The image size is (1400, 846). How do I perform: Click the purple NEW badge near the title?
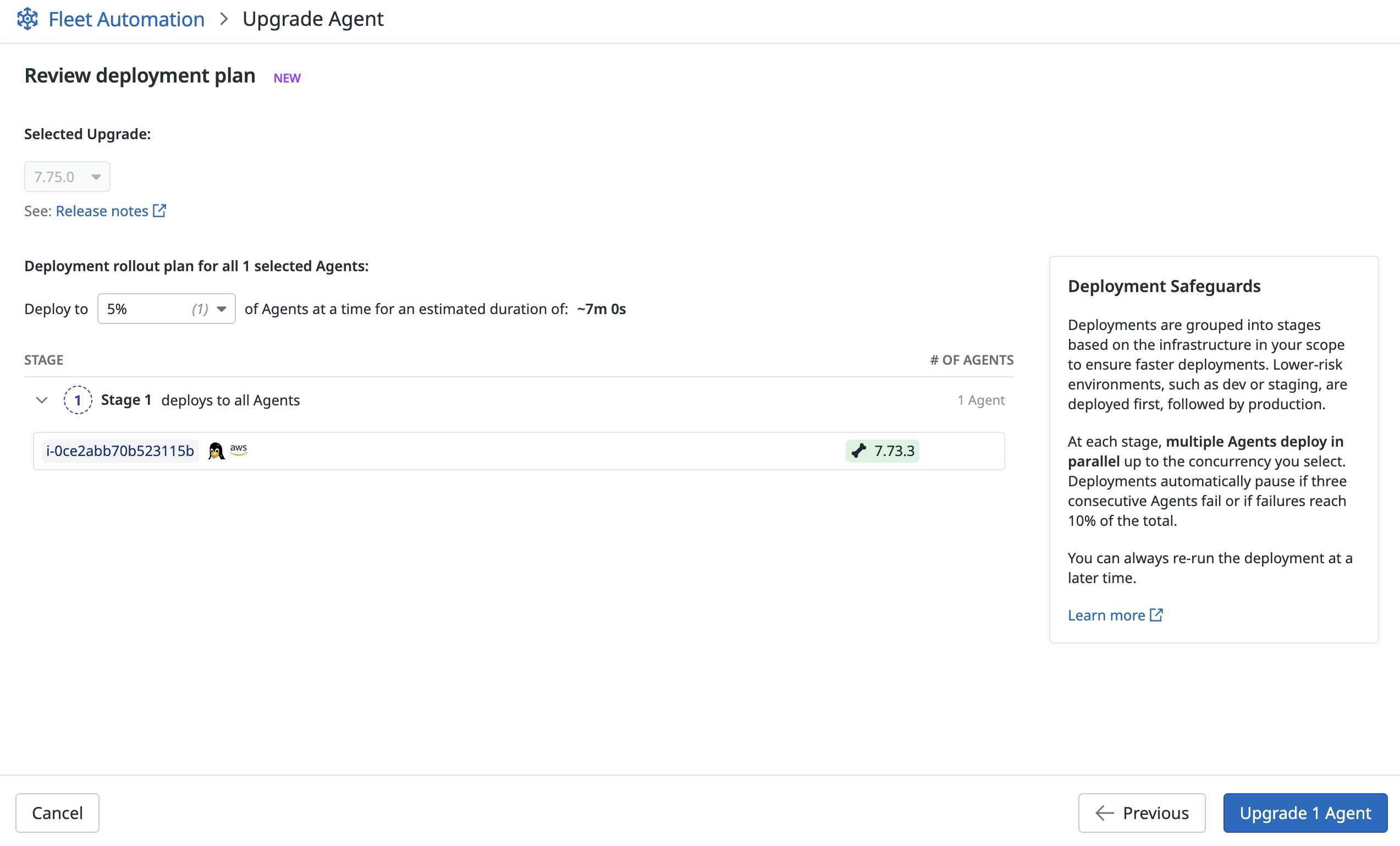[286, 78]
